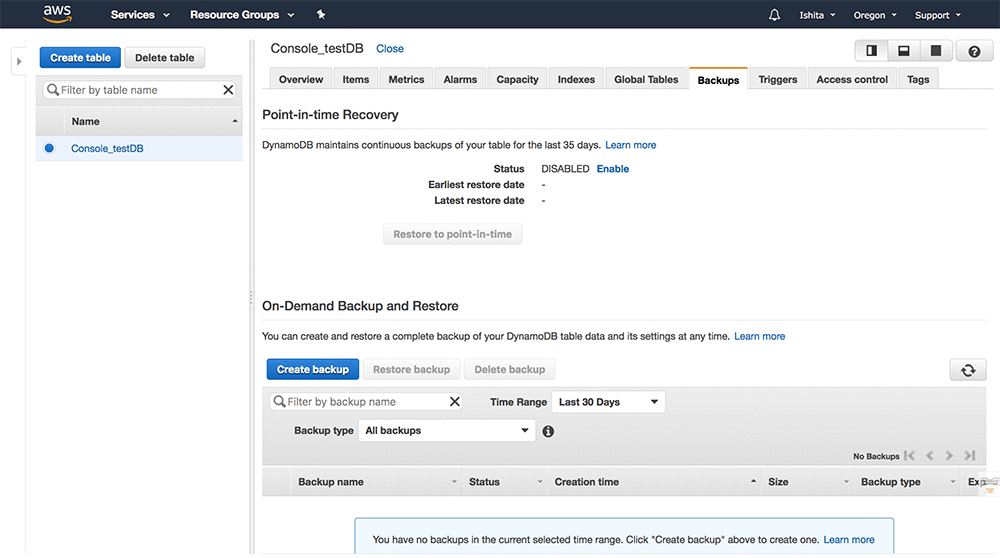
Task: Switch to the Metrics tab
Action: pos(406,79)
